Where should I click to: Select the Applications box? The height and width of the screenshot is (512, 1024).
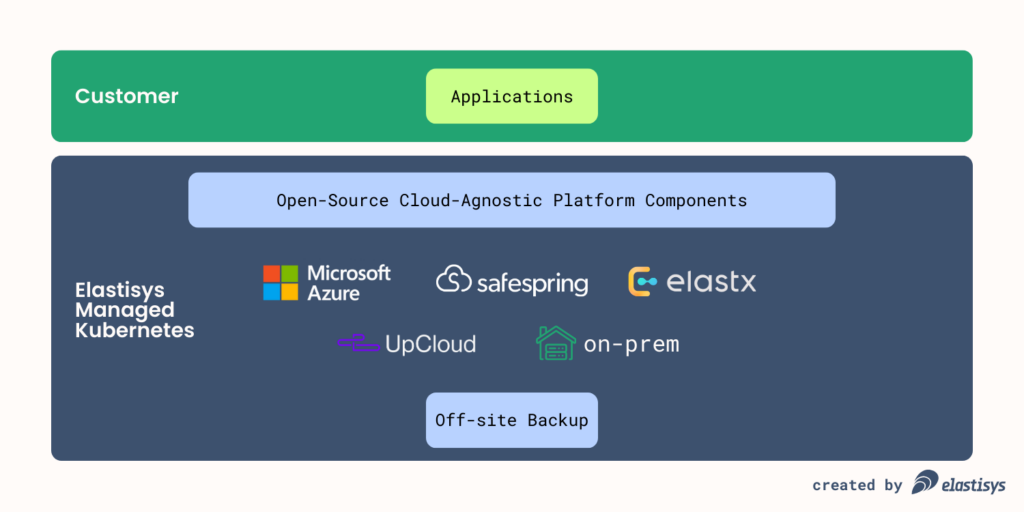pyautogui.click(x=511, y=97)
